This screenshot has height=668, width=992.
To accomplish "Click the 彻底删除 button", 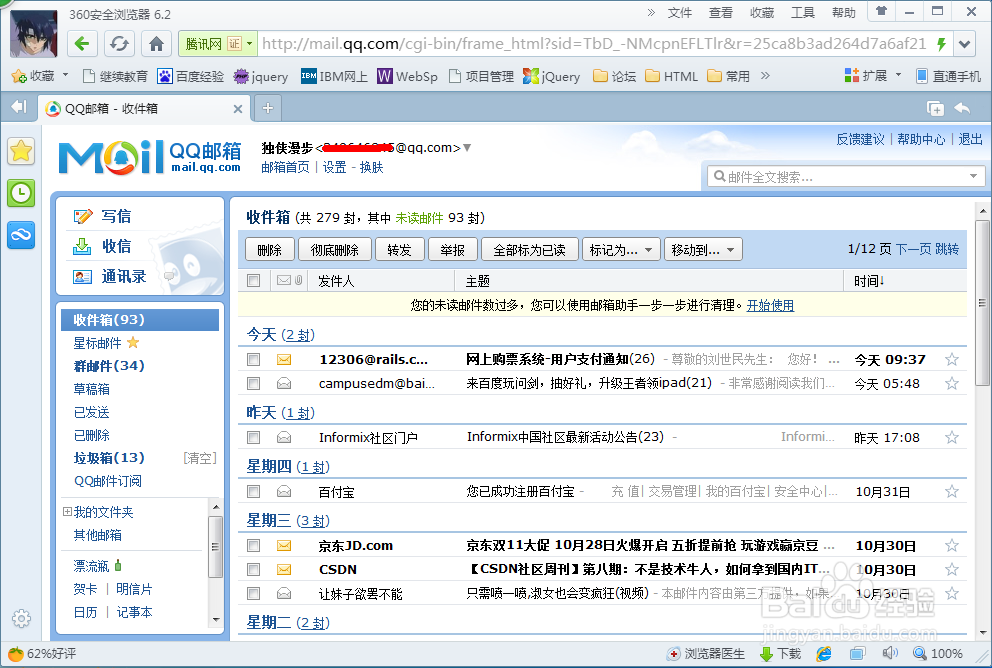I will tap(335, 249).
